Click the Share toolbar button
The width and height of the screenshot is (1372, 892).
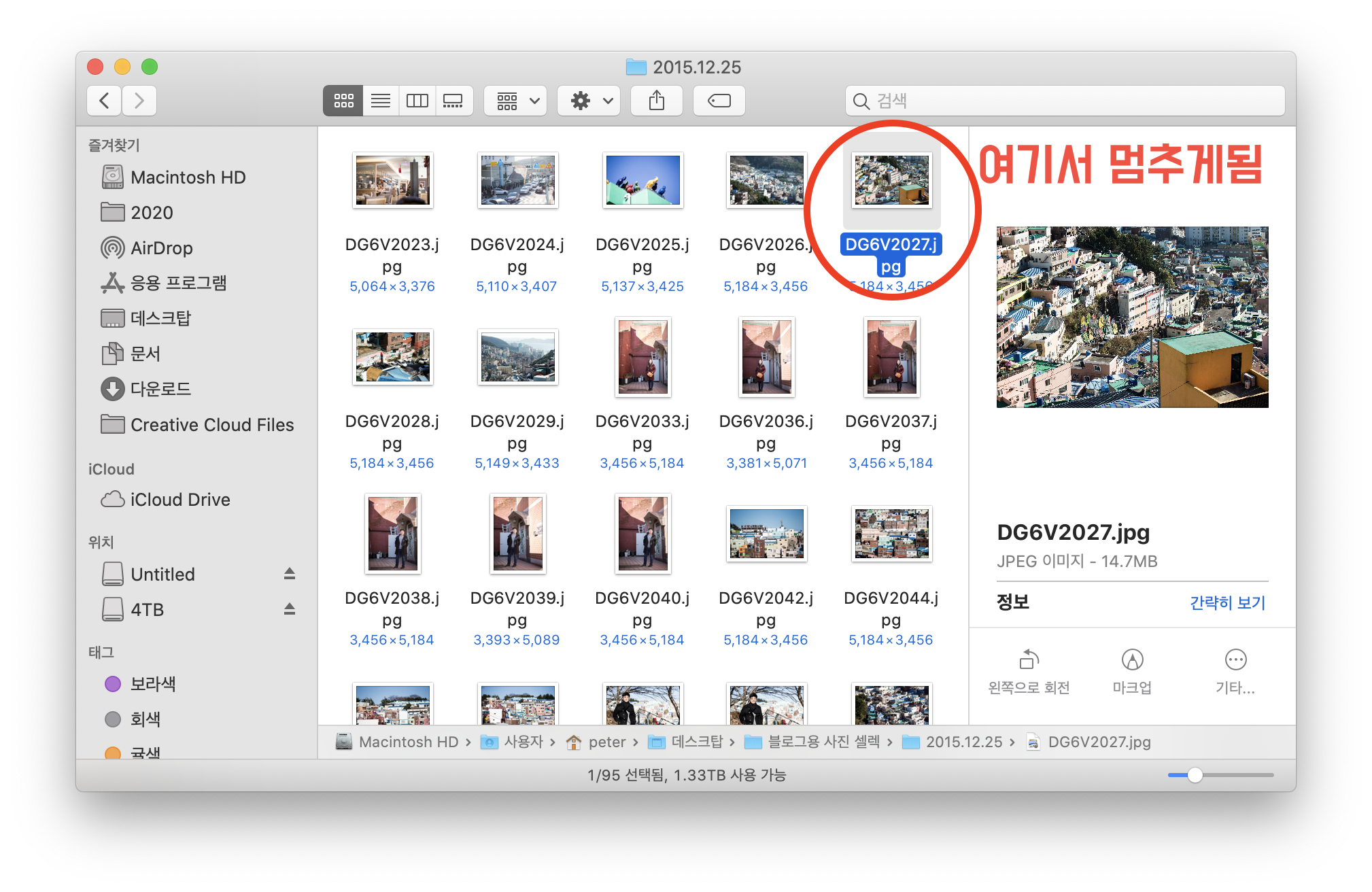656,101
